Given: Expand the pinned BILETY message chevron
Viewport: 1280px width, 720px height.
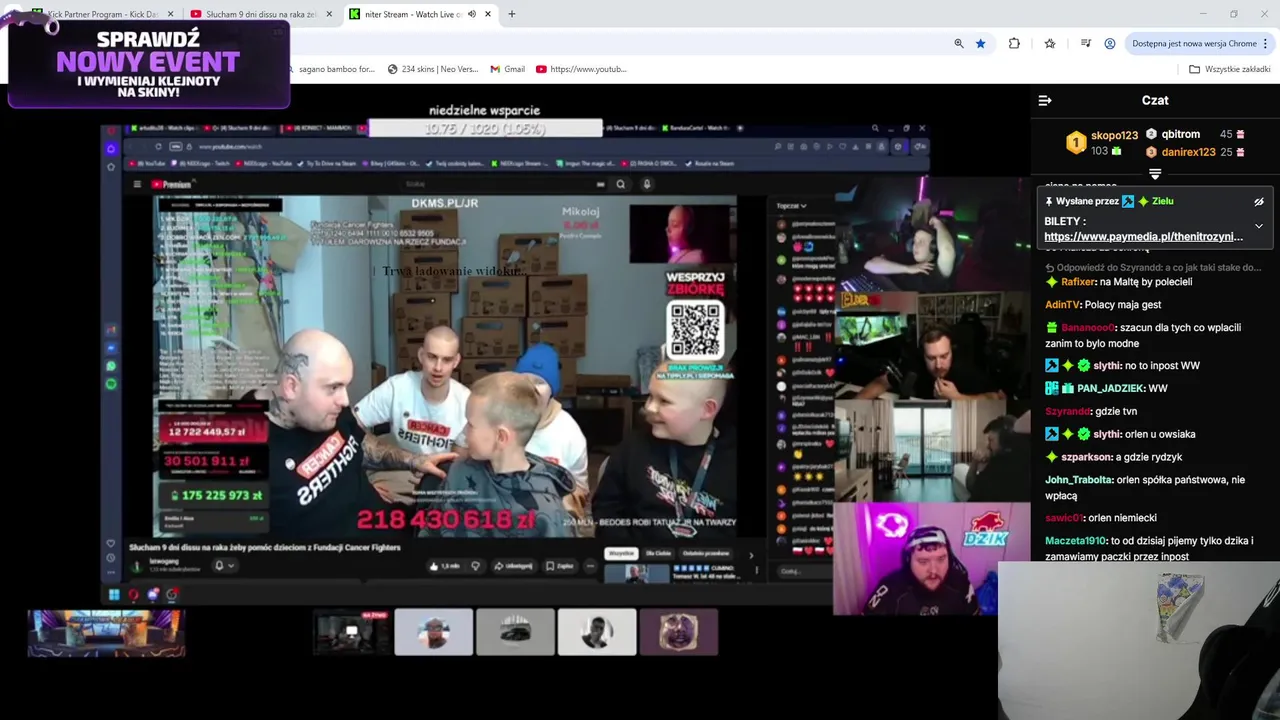Looking at the screenshot, I should (1259, 226).
